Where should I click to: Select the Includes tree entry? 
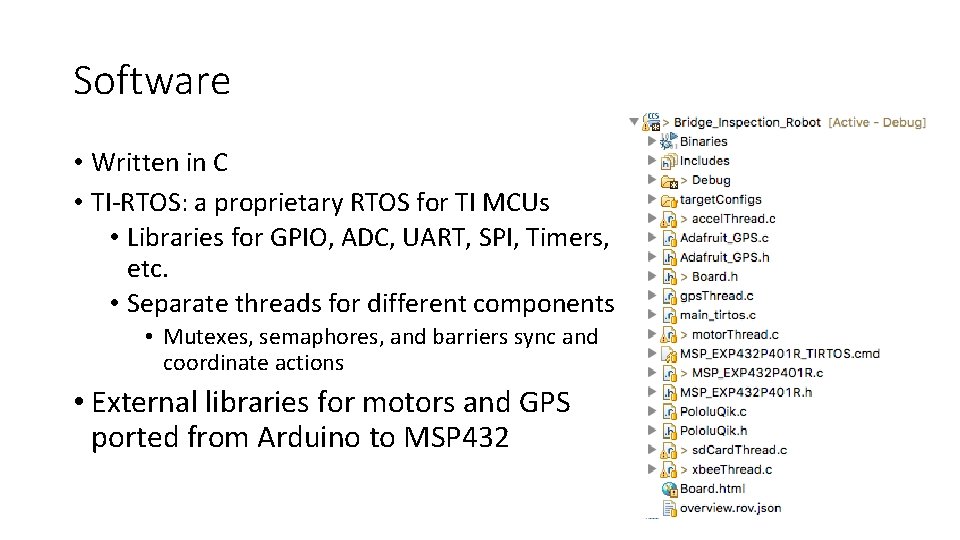pos(705,161)
